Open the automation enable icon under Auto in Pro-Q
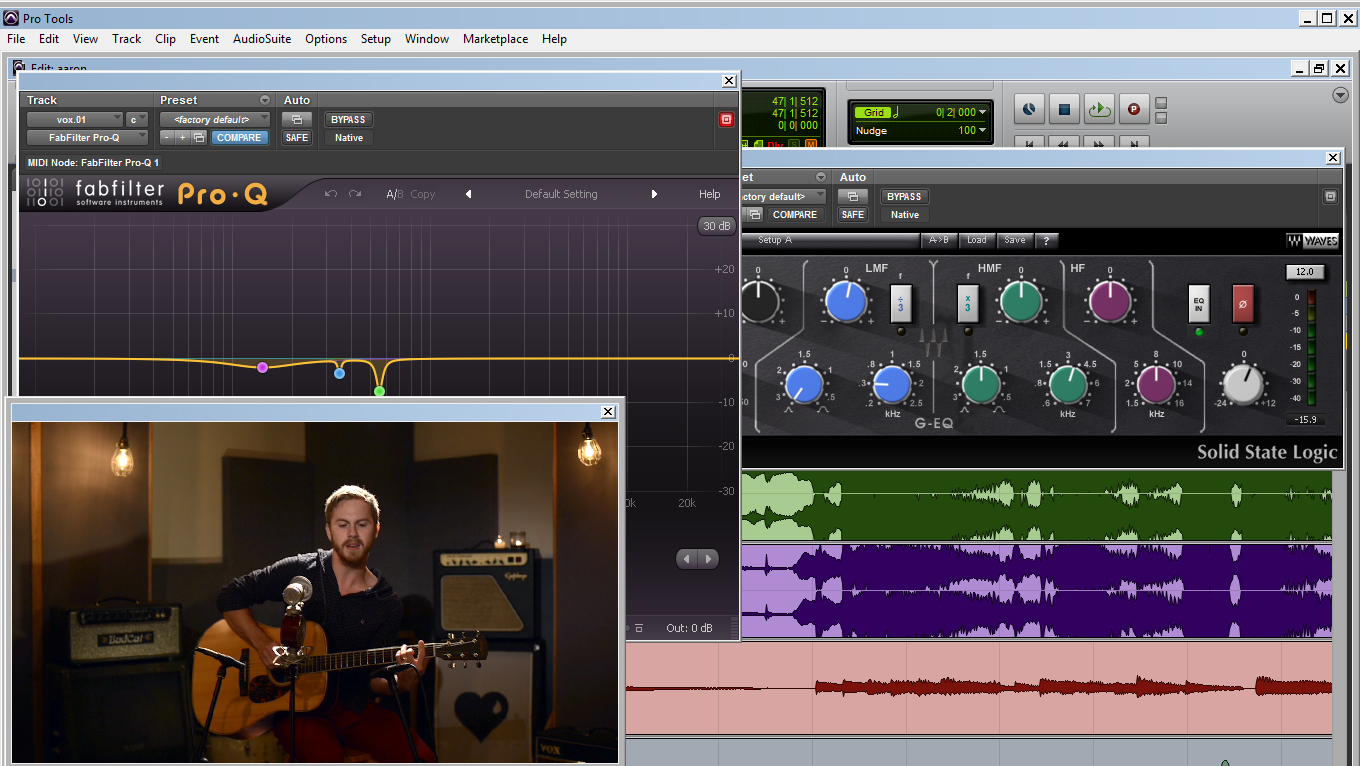Viewport: 1360px width, 766px height. coord(297,119)
